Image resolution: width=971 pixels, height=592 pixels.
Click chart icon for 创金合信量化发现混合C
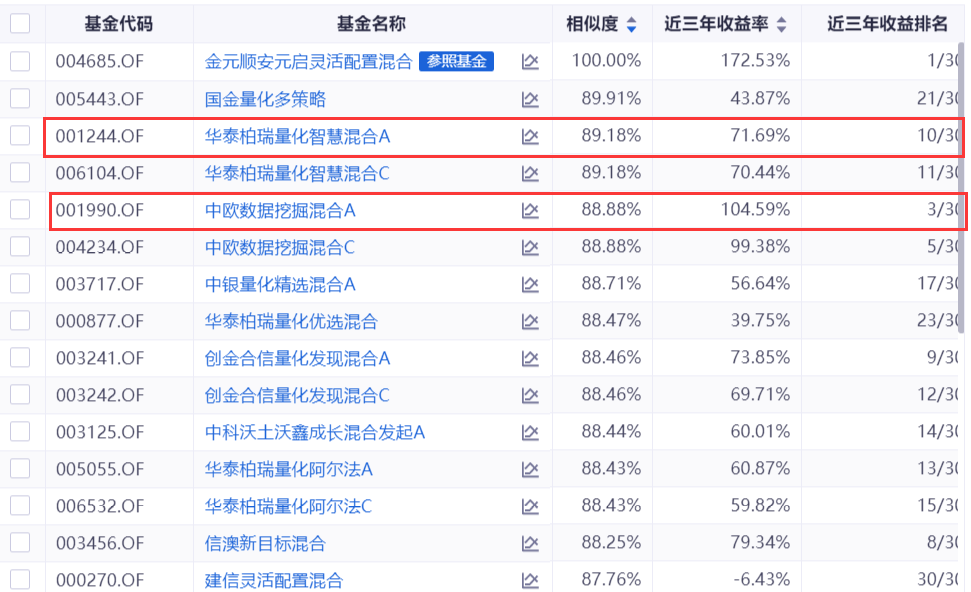click(530, 395)
